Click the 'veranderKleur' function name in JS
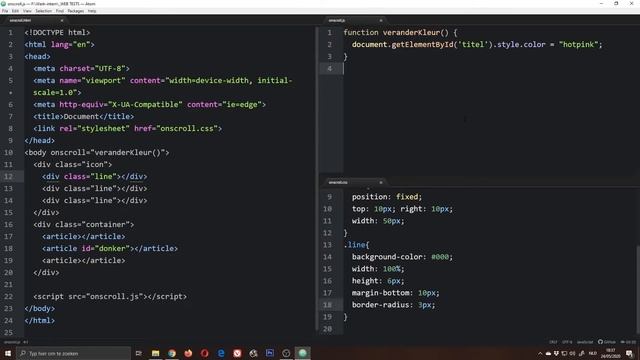The image size is (640, 360). click(x=411, y=33)
